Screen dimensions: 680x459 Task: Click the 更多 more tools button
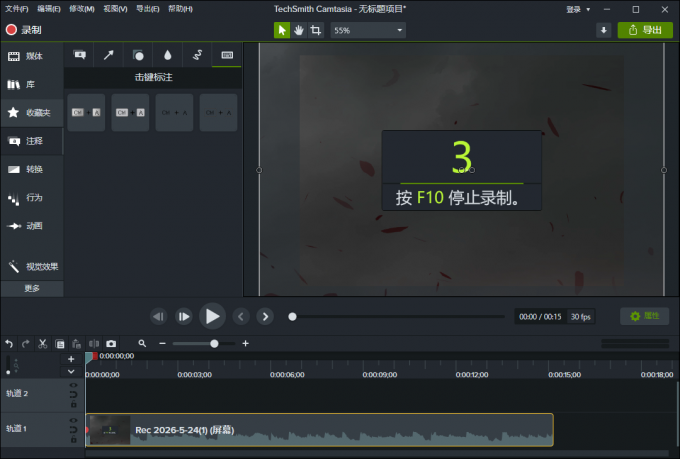tap(32, 289)
